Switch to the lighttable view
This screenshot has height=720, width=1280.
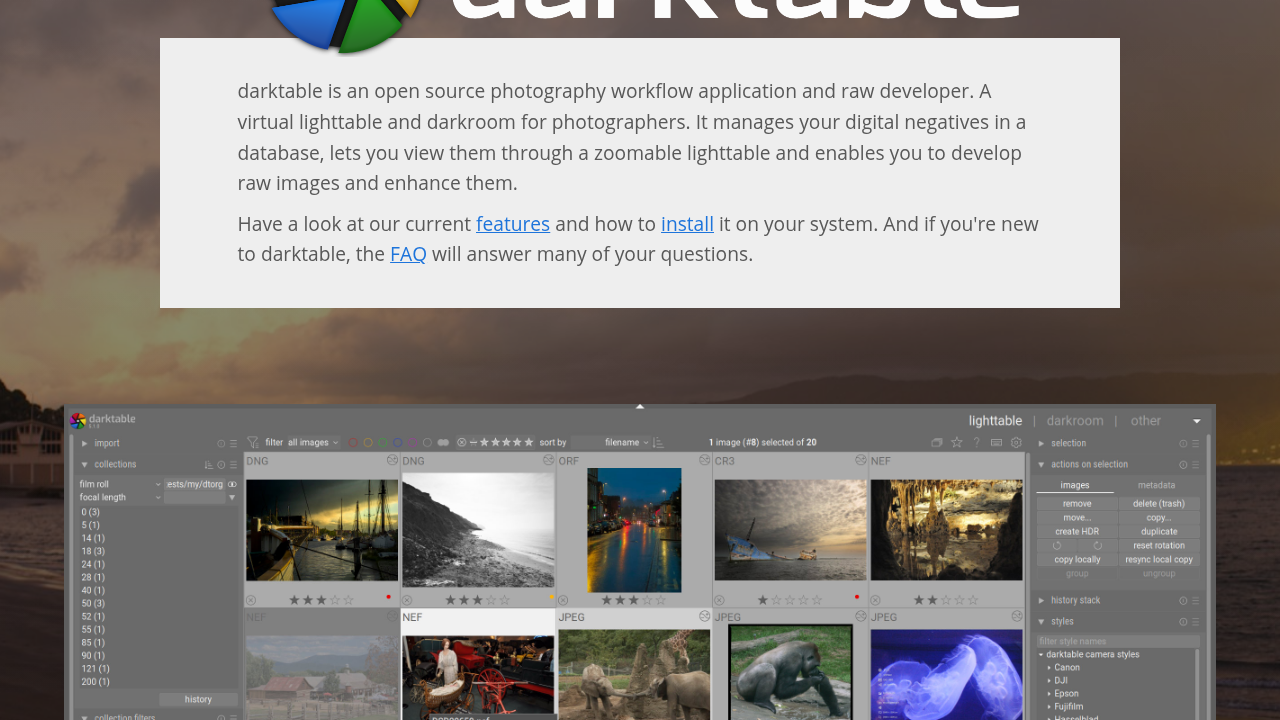coord(995,421)
